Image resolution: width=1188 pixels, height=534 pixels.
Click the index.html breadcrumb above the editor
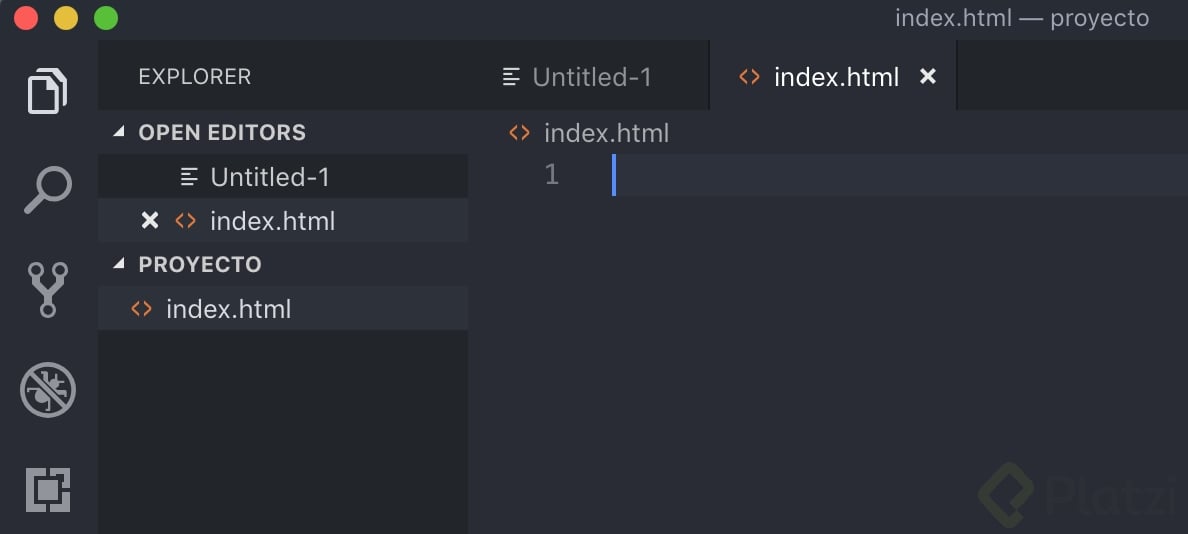(606, 133)
